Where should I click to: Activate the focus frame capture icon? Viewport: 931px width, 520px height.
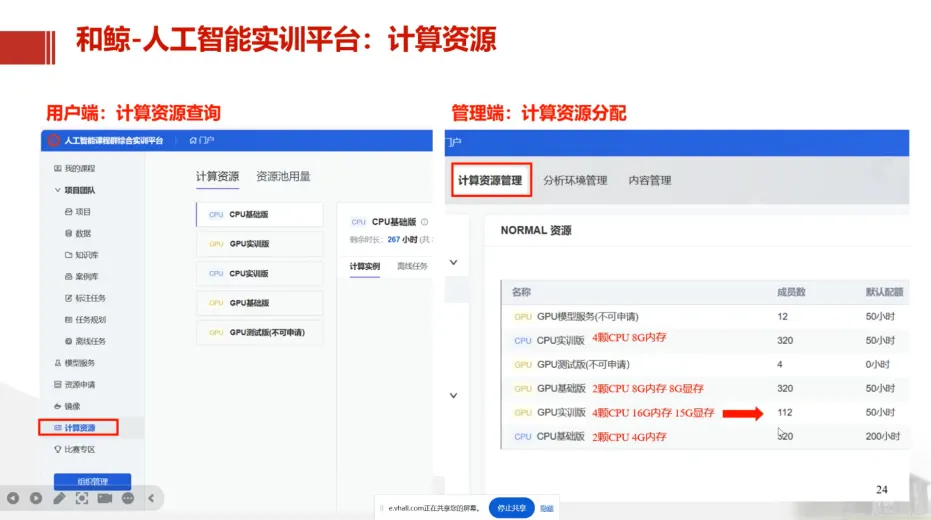(82, 498)
